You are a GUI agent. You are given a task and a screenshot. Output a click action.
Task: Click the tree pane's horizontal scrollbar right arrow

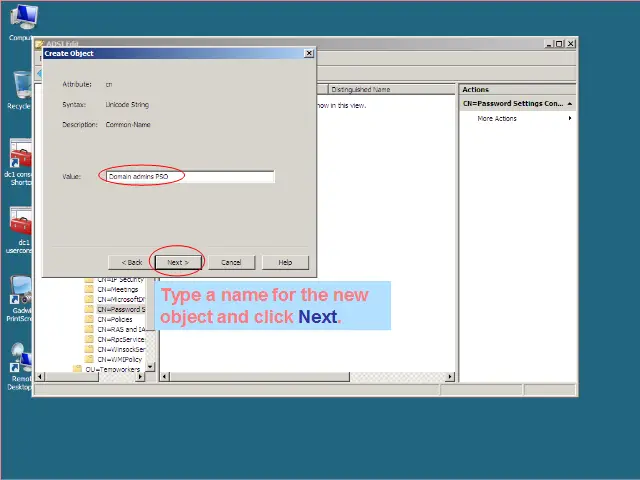tap(140, 377)
